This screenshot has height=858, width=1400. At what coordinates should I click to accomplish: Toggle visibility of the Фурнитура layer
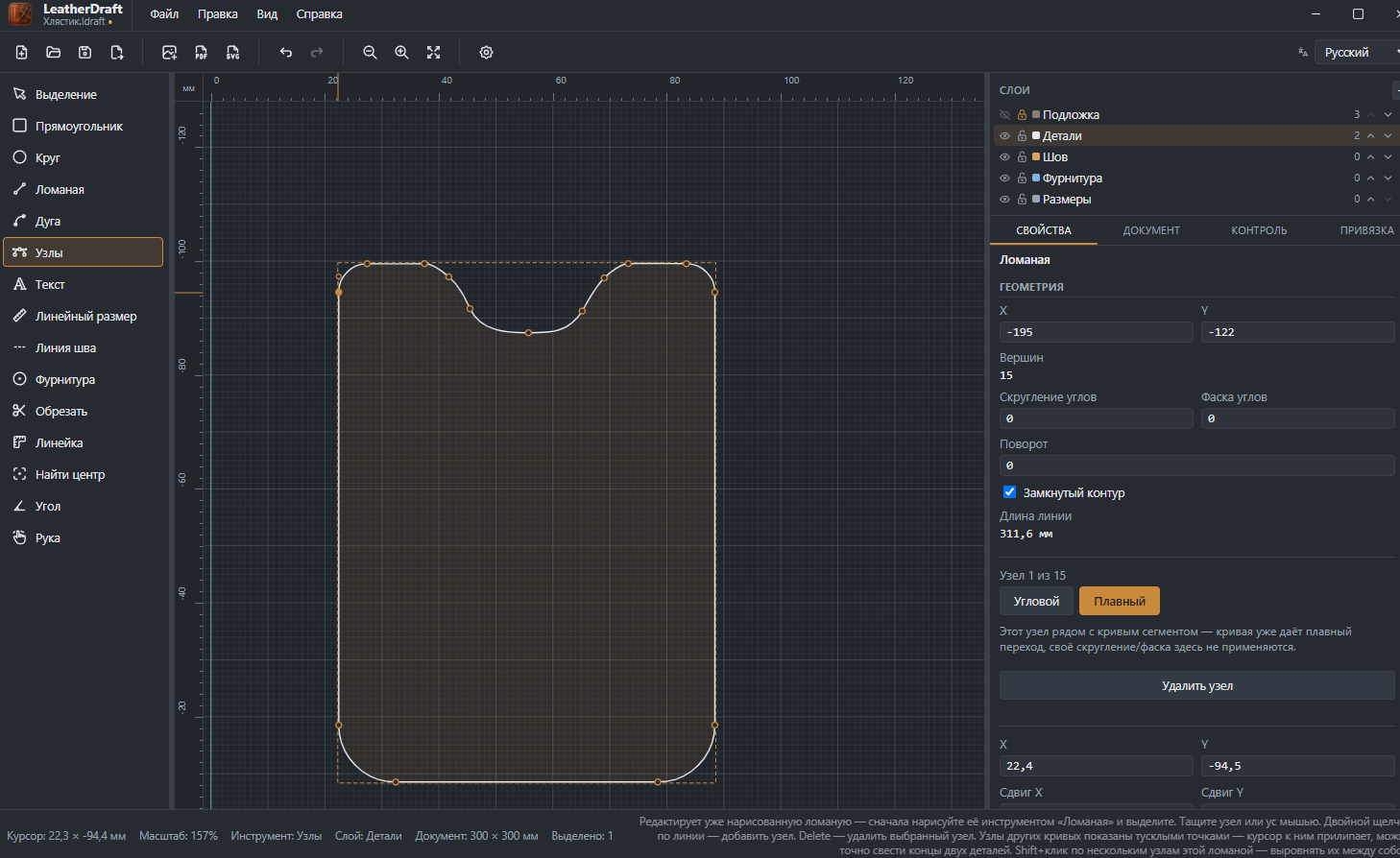(1005, 179)
